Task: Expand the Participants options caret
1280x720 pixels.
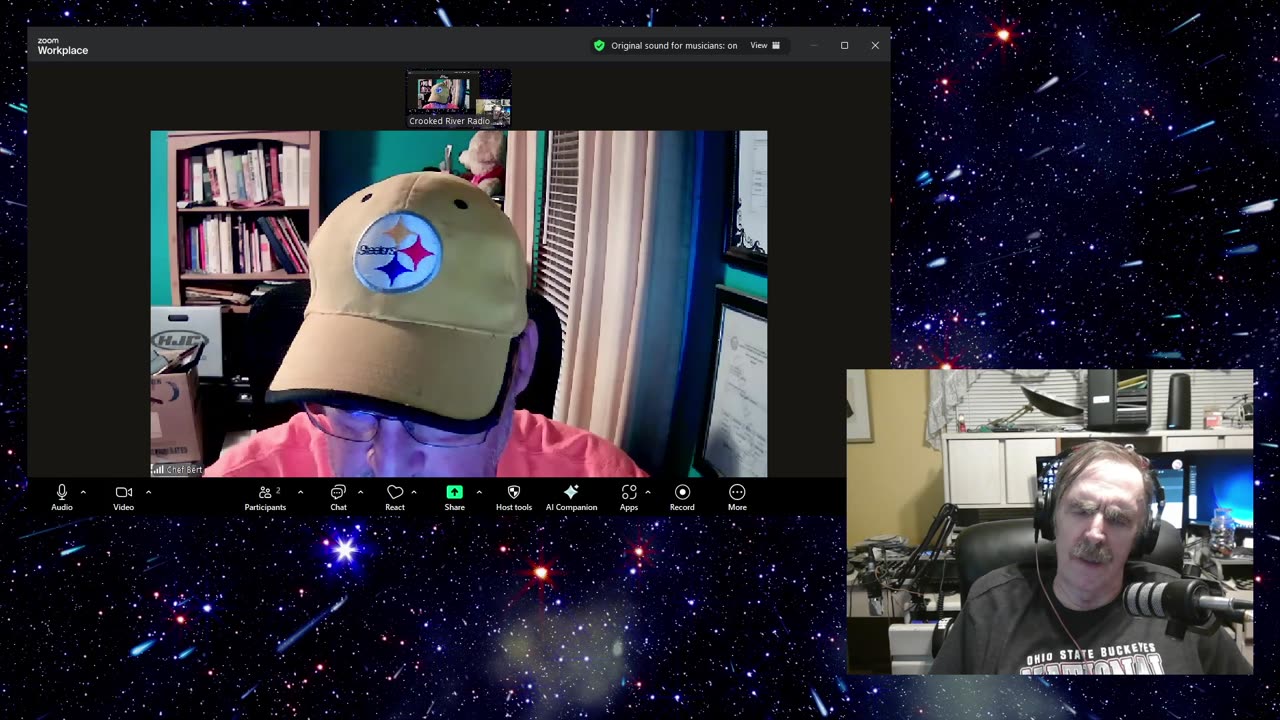Action: click(300, 492)
